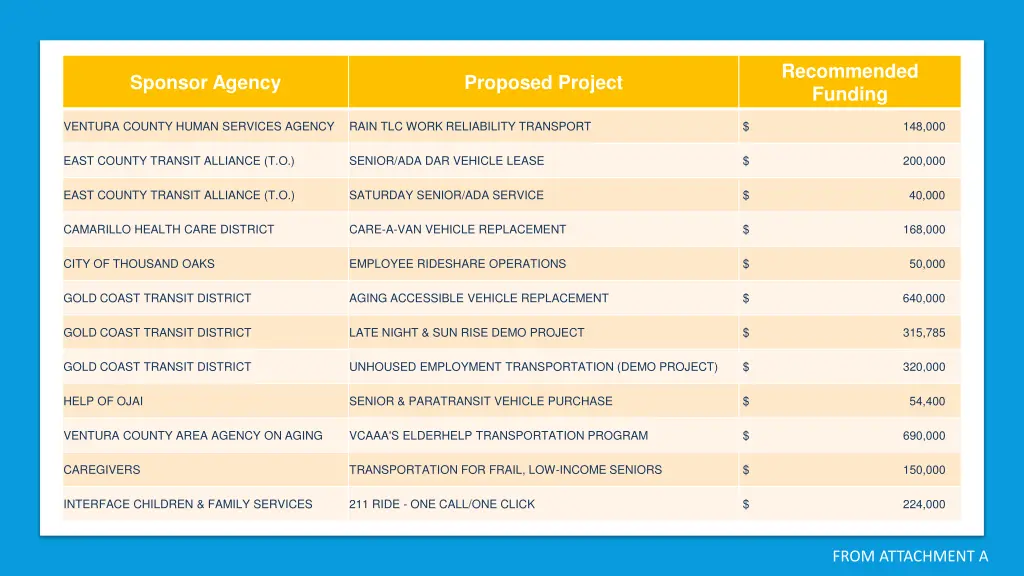Select 'UNHOUSED EMPLOYMENT TRANSPORTATION (DEMO PROJECT)' cell
The width and height of the screenshot is (1024, 576).
coord(543,366)
